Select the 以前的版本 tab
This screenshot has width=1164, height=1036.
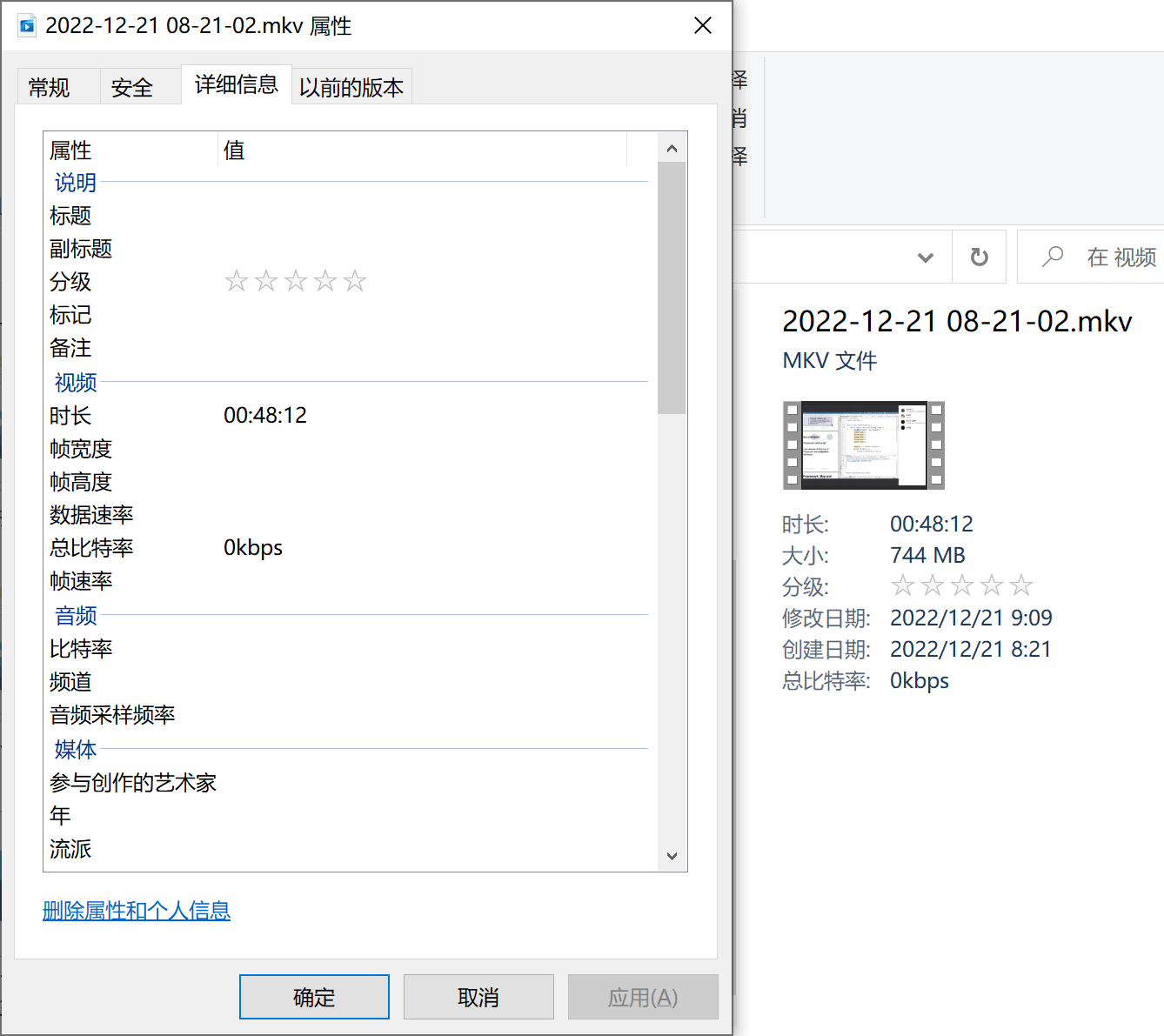351,85
